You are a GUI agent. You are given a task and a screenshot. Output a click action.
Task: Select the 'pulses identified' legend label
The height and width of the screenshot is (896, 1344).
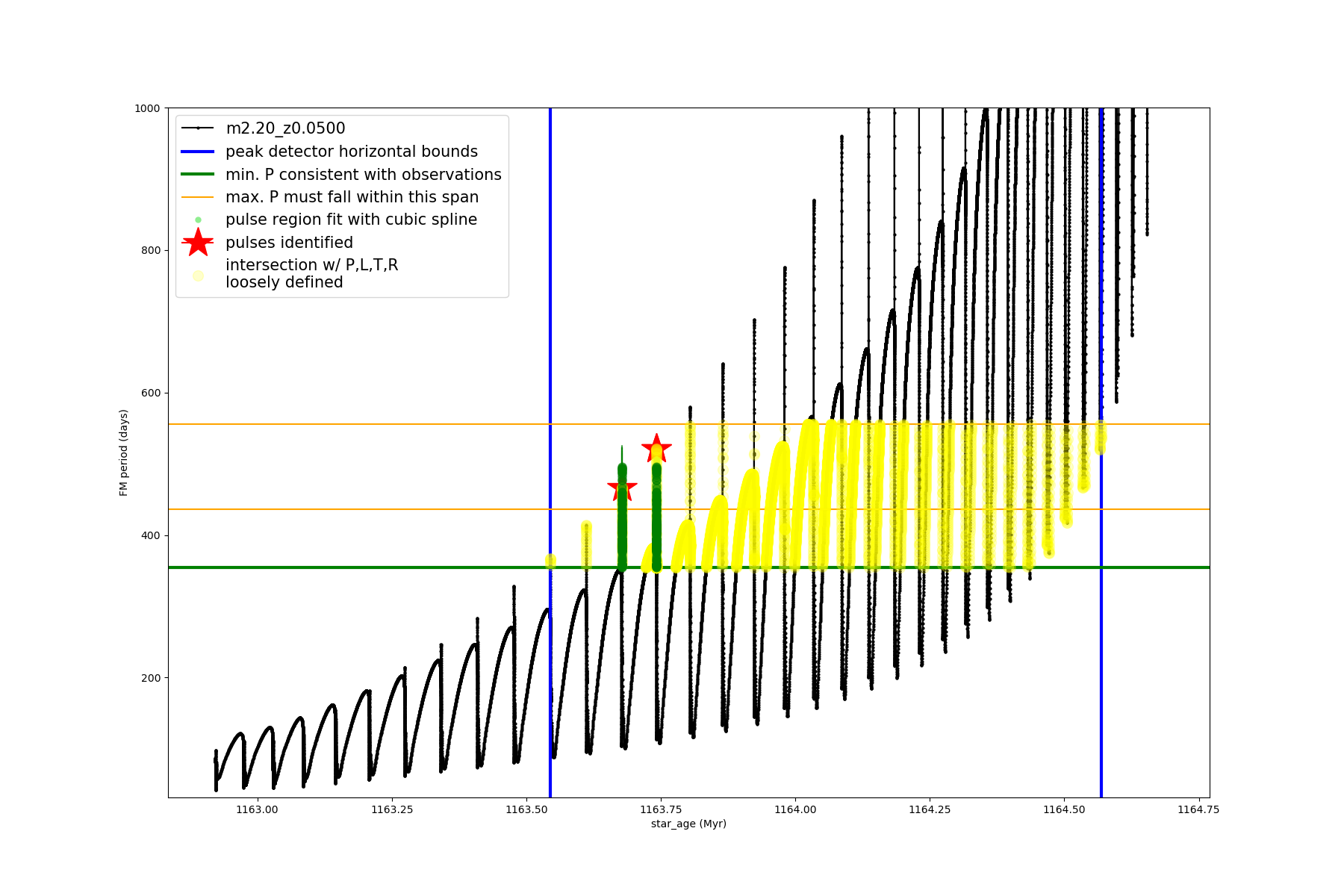pyautogui.click(x=289, y=243)
